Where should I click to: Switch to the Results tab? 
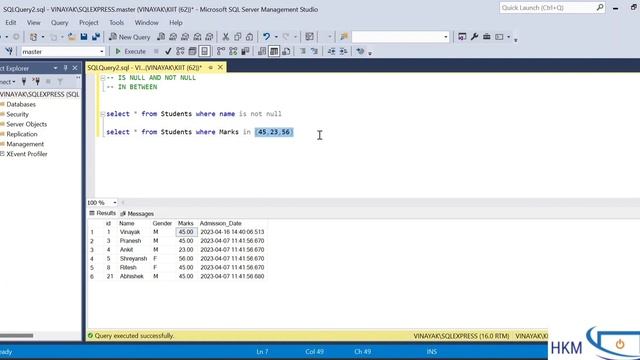tap(102, 213)
